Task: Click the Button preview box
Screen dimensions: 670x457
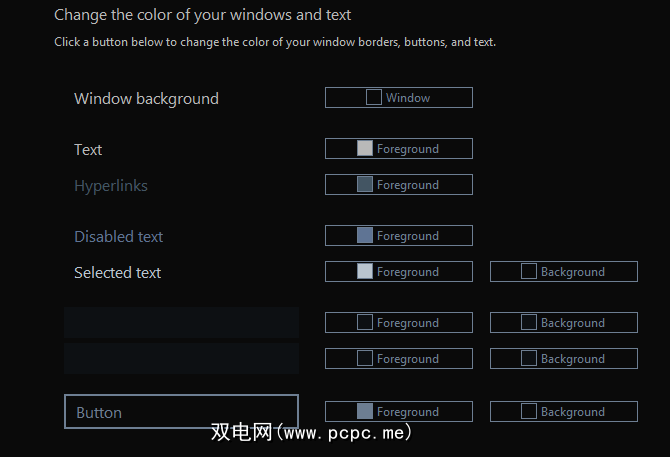Action: pos(181,412)
